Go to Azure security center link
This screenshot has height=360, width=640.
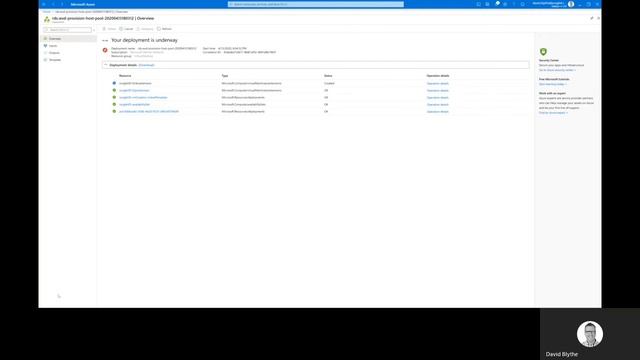tap(557, 70)
